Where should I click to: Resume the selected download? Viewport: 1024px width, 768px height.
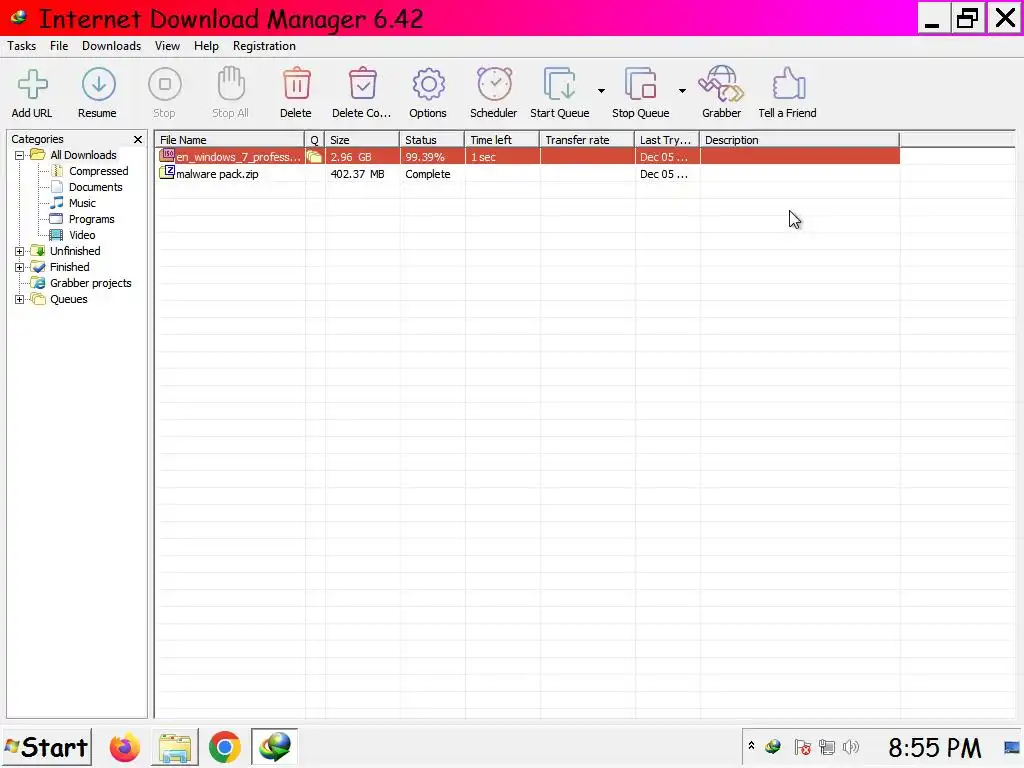98,84
